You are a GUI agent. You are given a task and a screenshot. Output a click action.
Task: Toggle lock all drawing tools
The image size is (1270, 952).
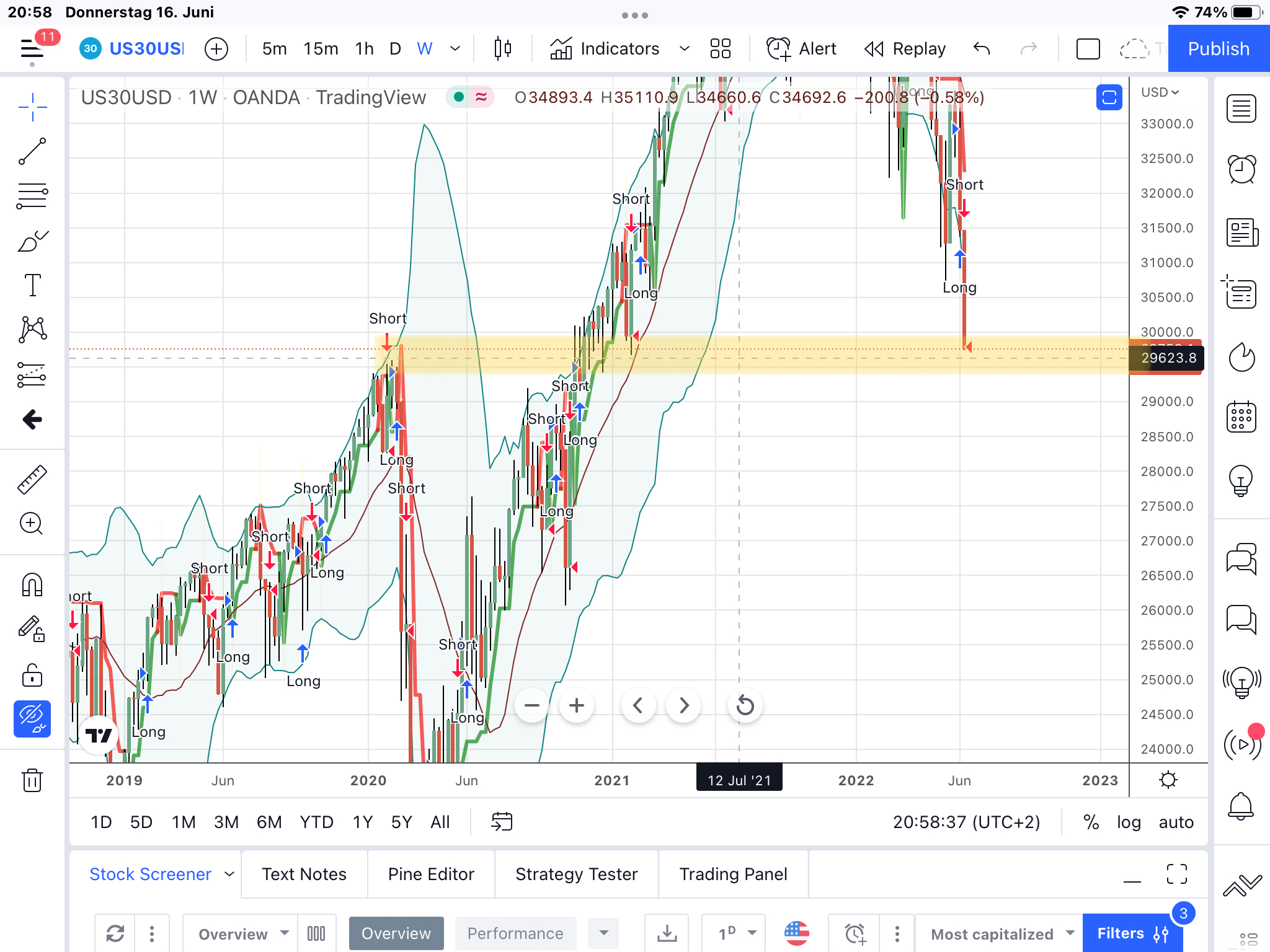[32, 674]
